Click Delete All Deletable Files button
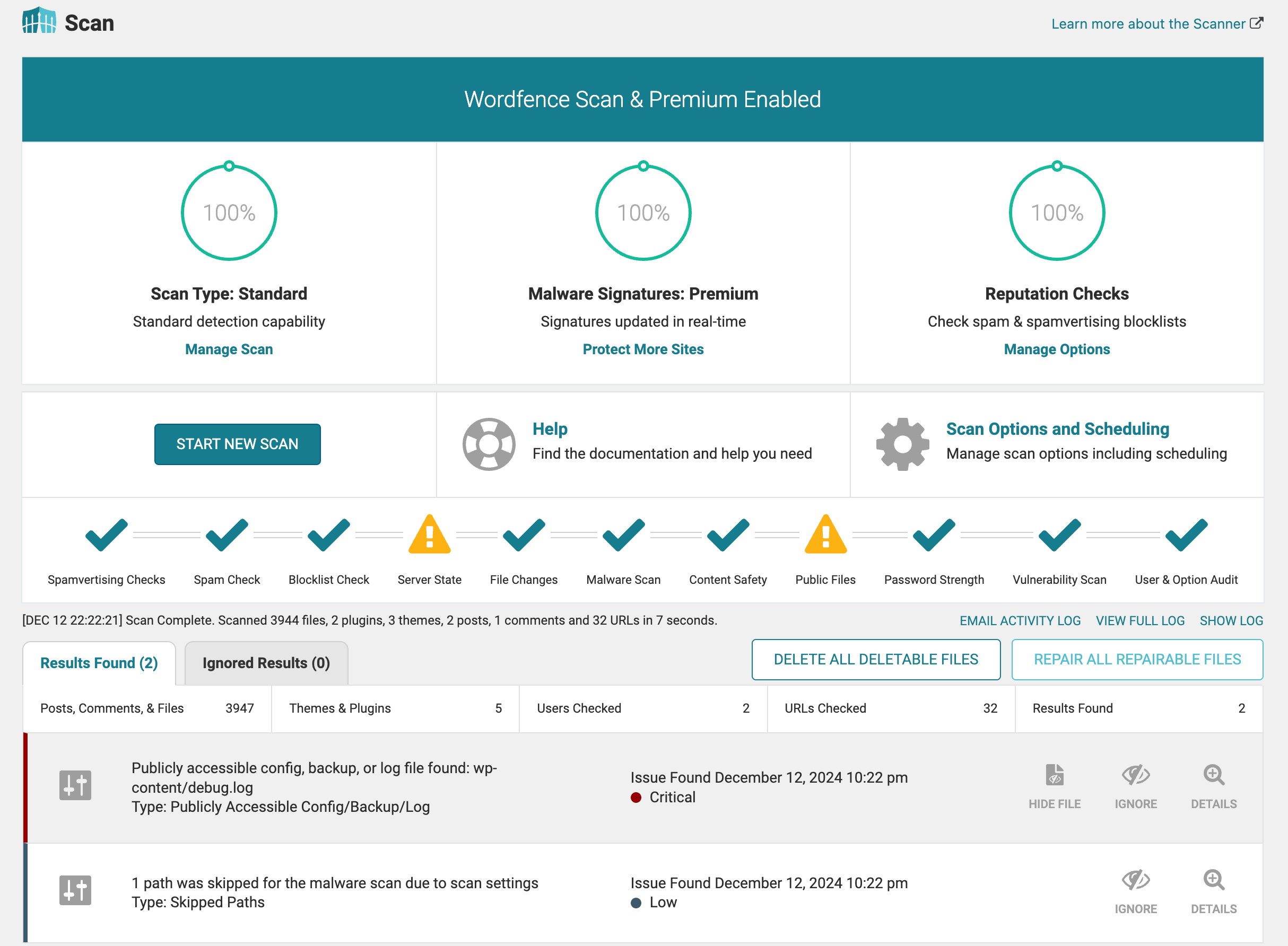The image size is (1288, 946). 876,660
